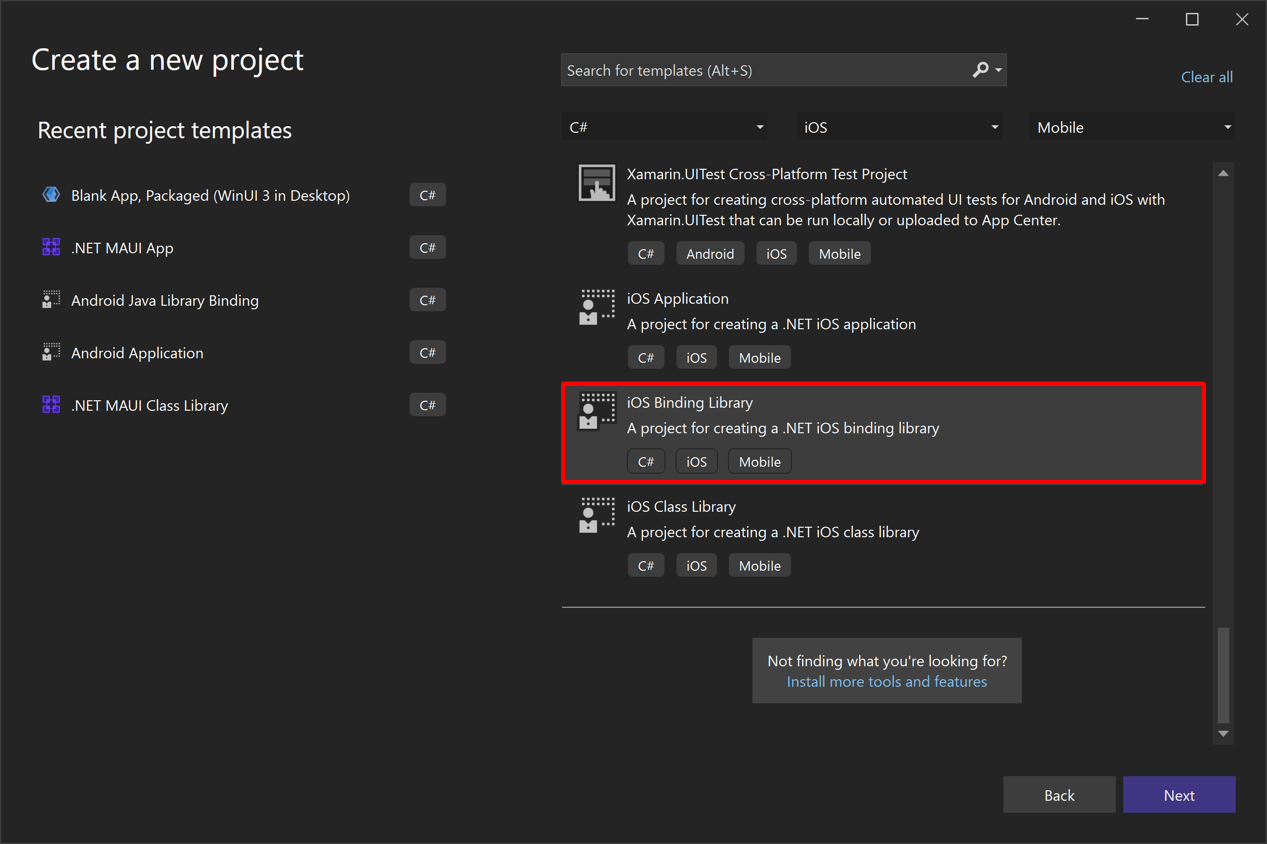Click the Android Java Library Binding icon
1267x844 pixels.
(51, 300)
